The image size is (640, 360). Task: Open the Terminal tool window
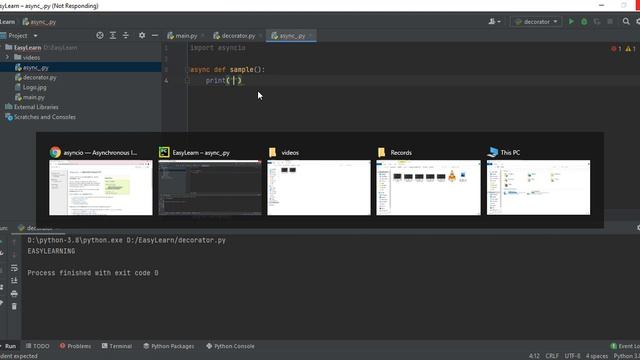pyautogui.click(x=117, y=346)
